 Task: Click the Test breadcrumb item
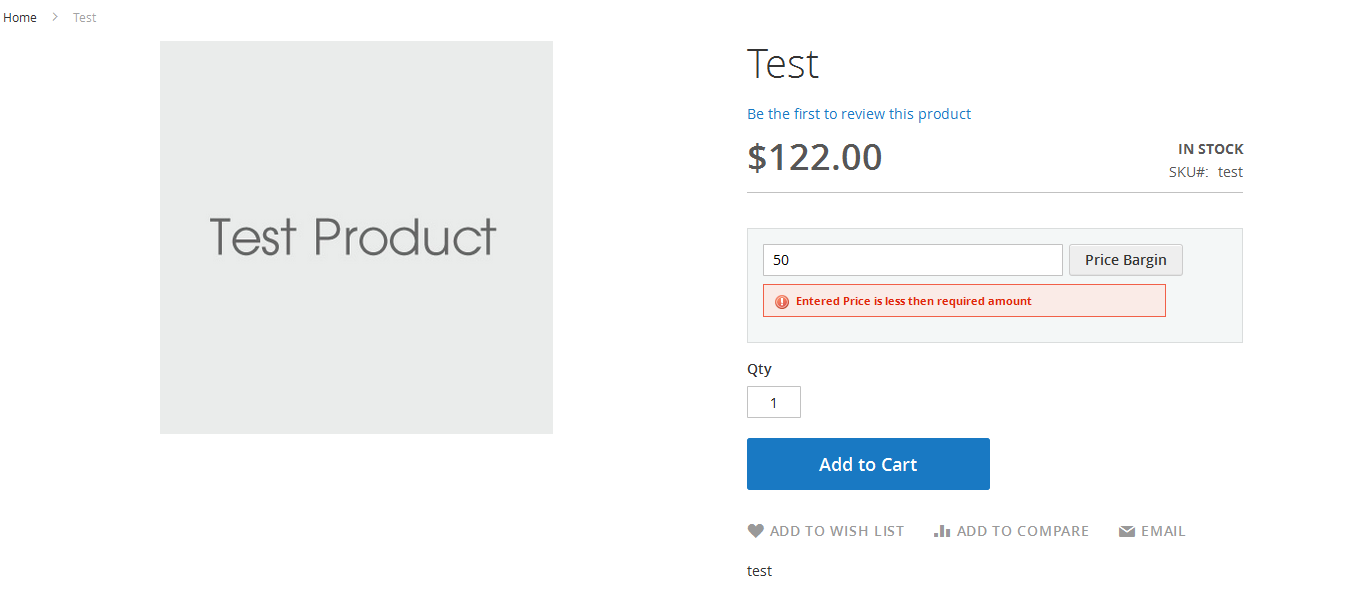84,17
